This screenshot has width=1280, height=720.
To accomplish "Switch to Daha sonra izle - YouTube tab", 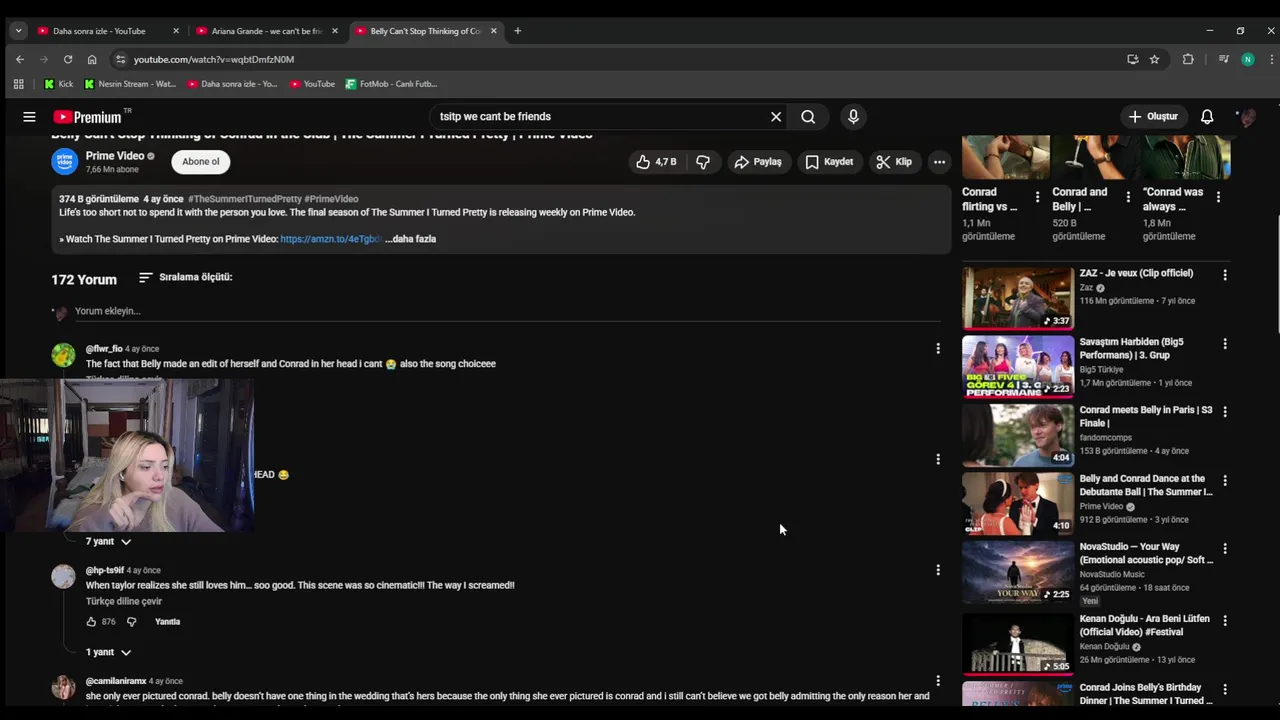I will [99, 31].
